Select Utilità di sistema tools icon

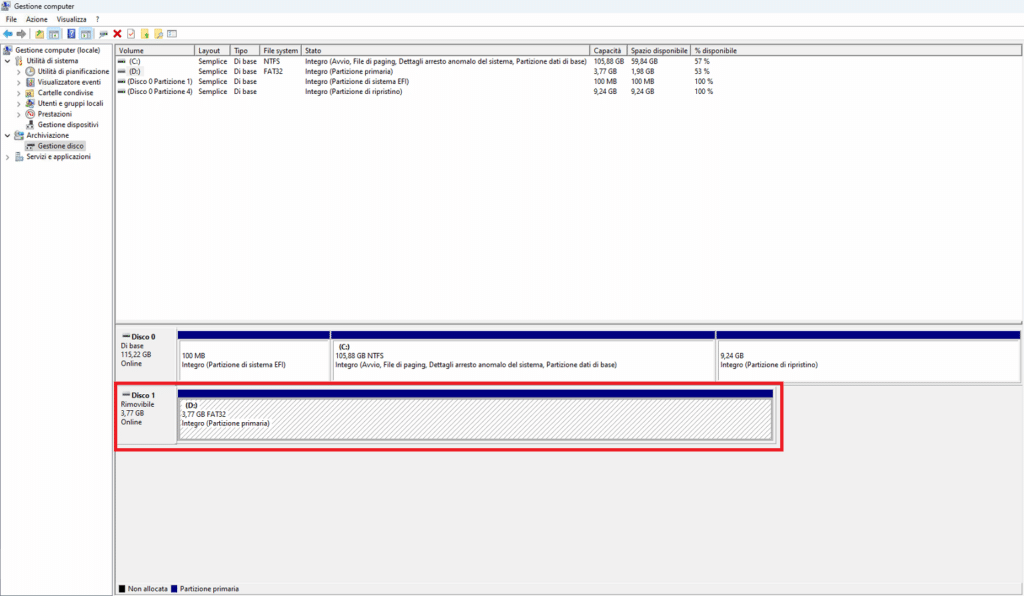click(x=19, y=61)
